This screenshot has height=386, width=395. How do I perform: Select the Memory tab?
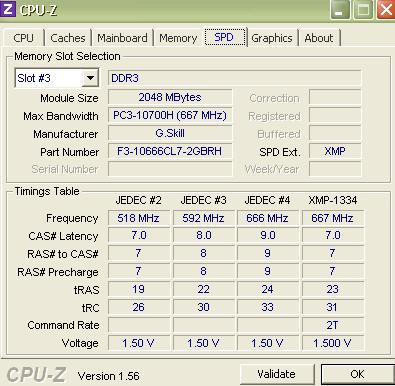point(178,38)
